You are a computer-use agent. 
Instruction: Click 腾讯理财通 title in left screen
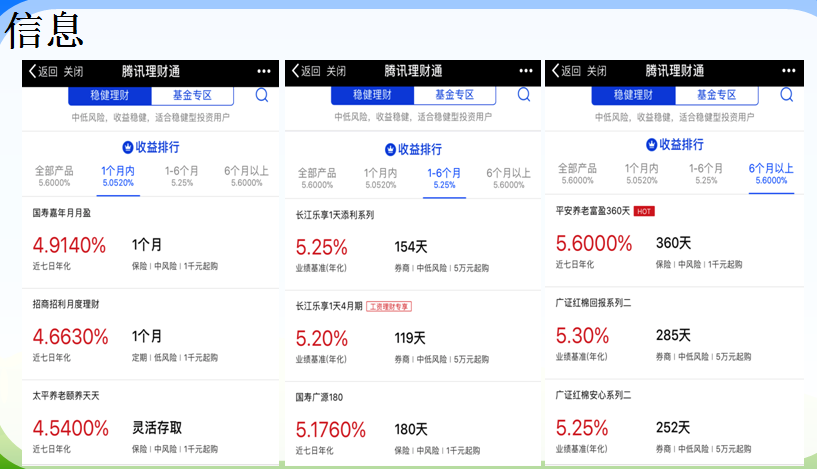pyautogui.click(x=151, y=71)
